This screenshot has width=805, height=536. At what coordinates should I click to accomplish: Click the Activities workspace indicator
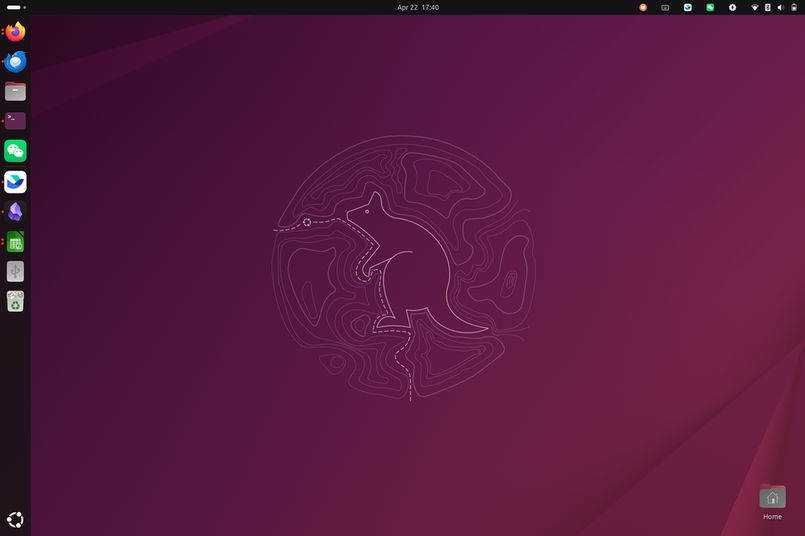(x=16, y=7)
